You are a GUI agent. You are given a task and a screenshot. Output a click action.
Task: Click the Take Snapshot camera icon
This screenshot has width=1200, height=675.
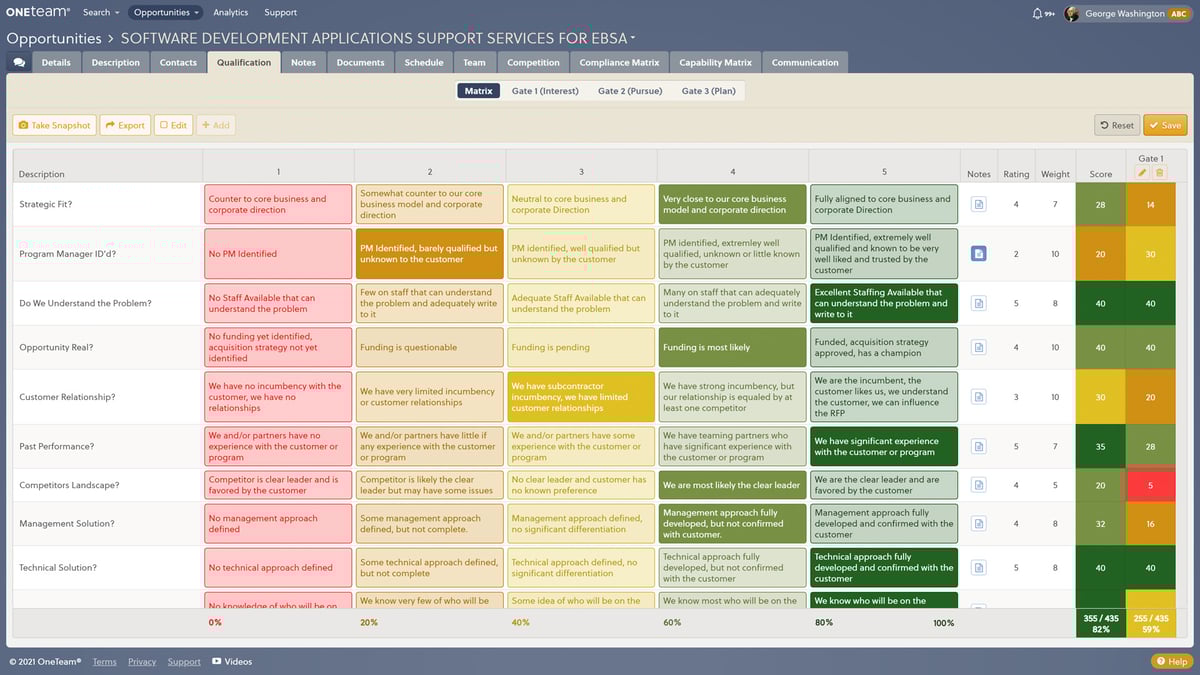click(23, 125)
